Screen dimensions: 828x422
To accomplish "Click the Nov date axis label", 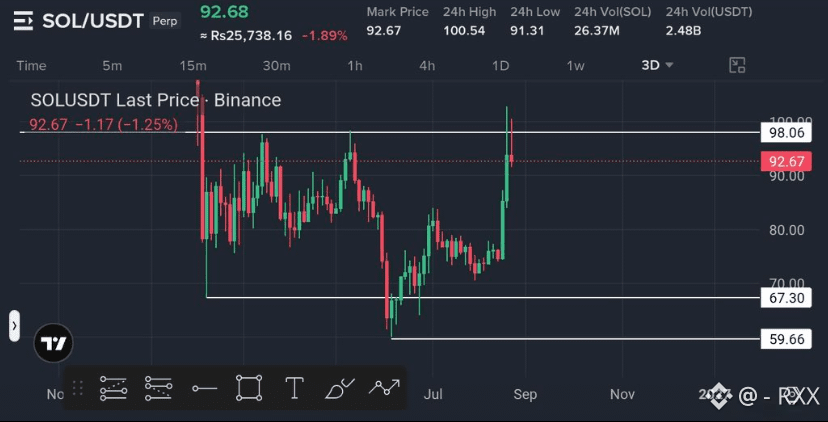I will pos(622,394).
